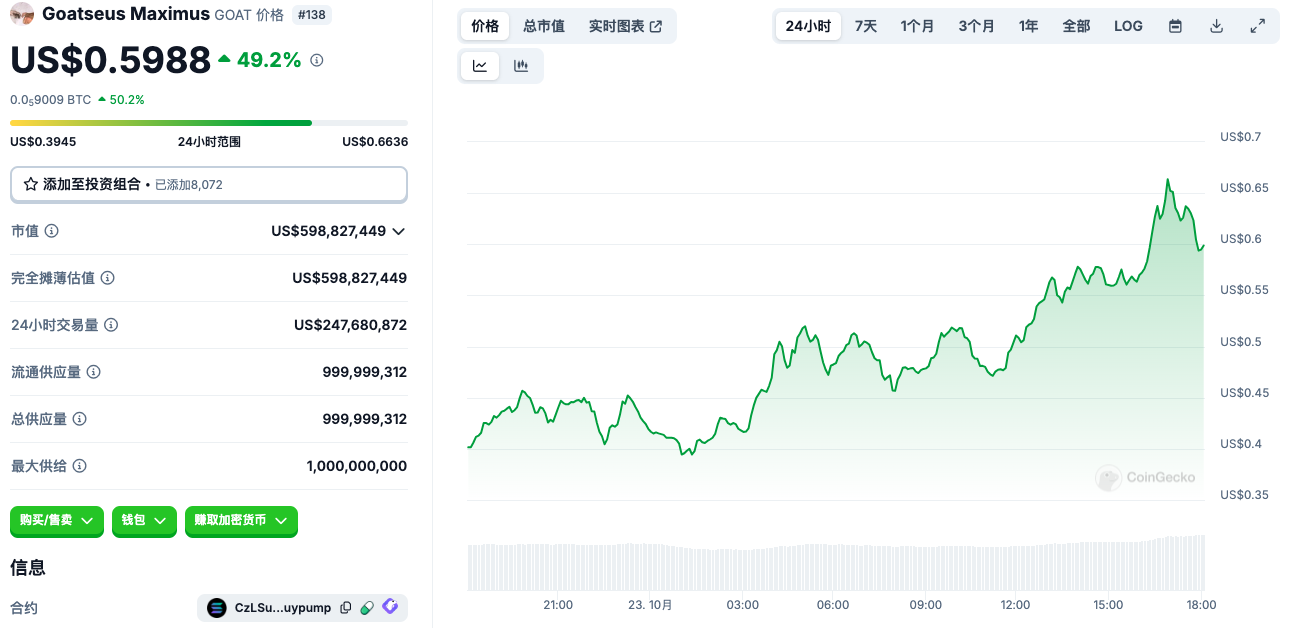Switch to the line chart view
Screen dimensions: 1295x628
(x=480, y=66)
